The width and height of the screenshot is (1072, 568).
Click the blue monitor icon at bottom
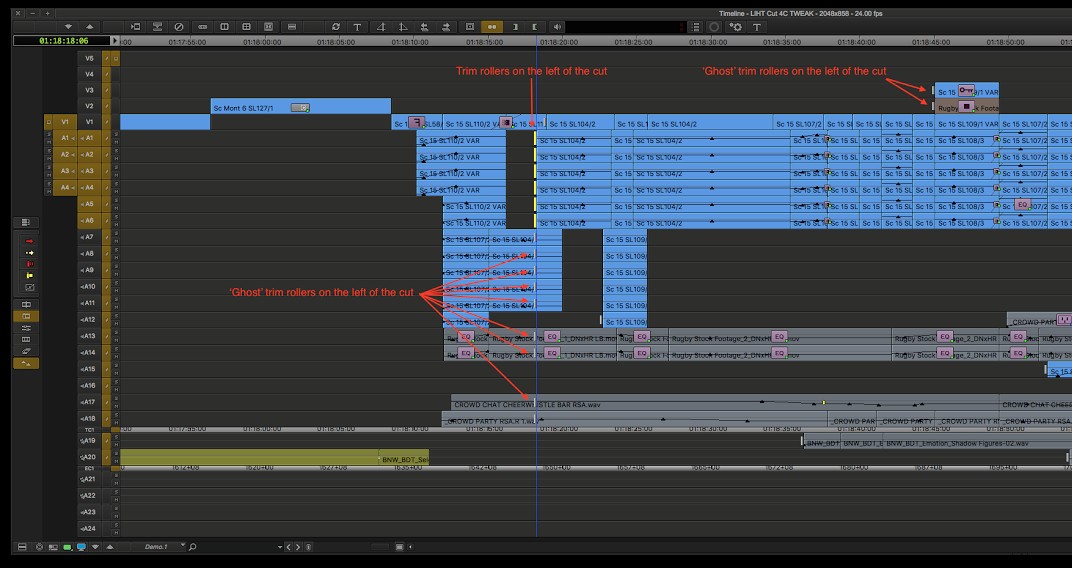point(81,547)
